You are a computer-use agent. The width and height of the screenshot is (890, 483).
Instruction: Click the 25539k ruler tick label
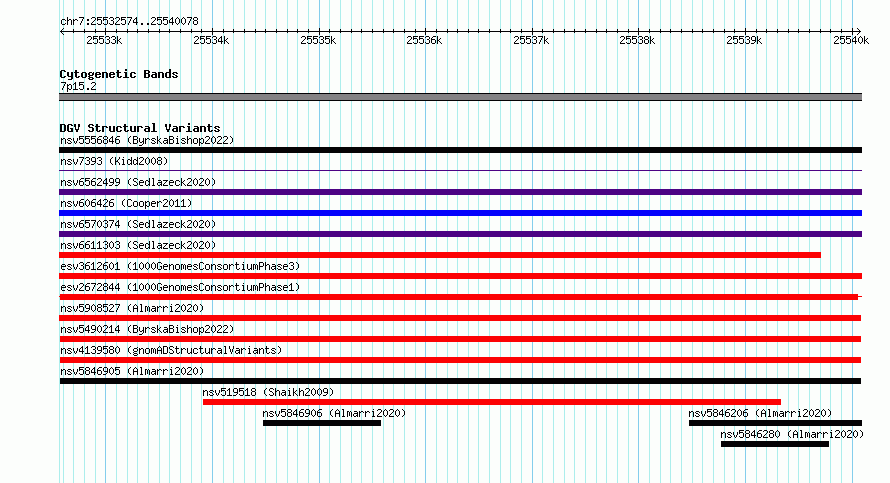(744, 40)
